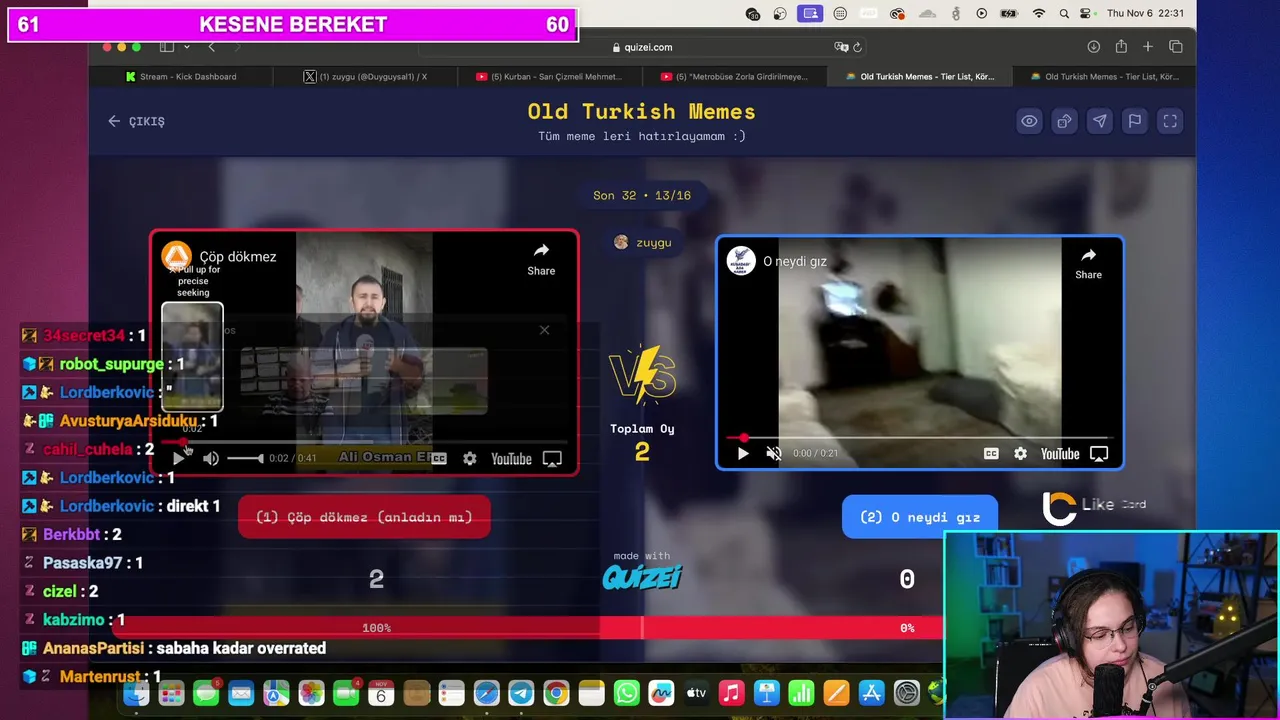The height and width of the screenshot is (720, 1280).
Task: Toggle the Safari sidebar
Action: (166, 47)
